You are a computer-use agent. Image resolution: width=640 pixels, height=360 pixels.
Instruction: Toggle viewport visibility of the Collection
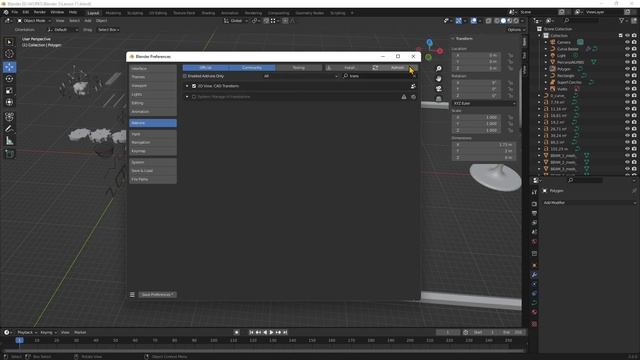[627, 36]
